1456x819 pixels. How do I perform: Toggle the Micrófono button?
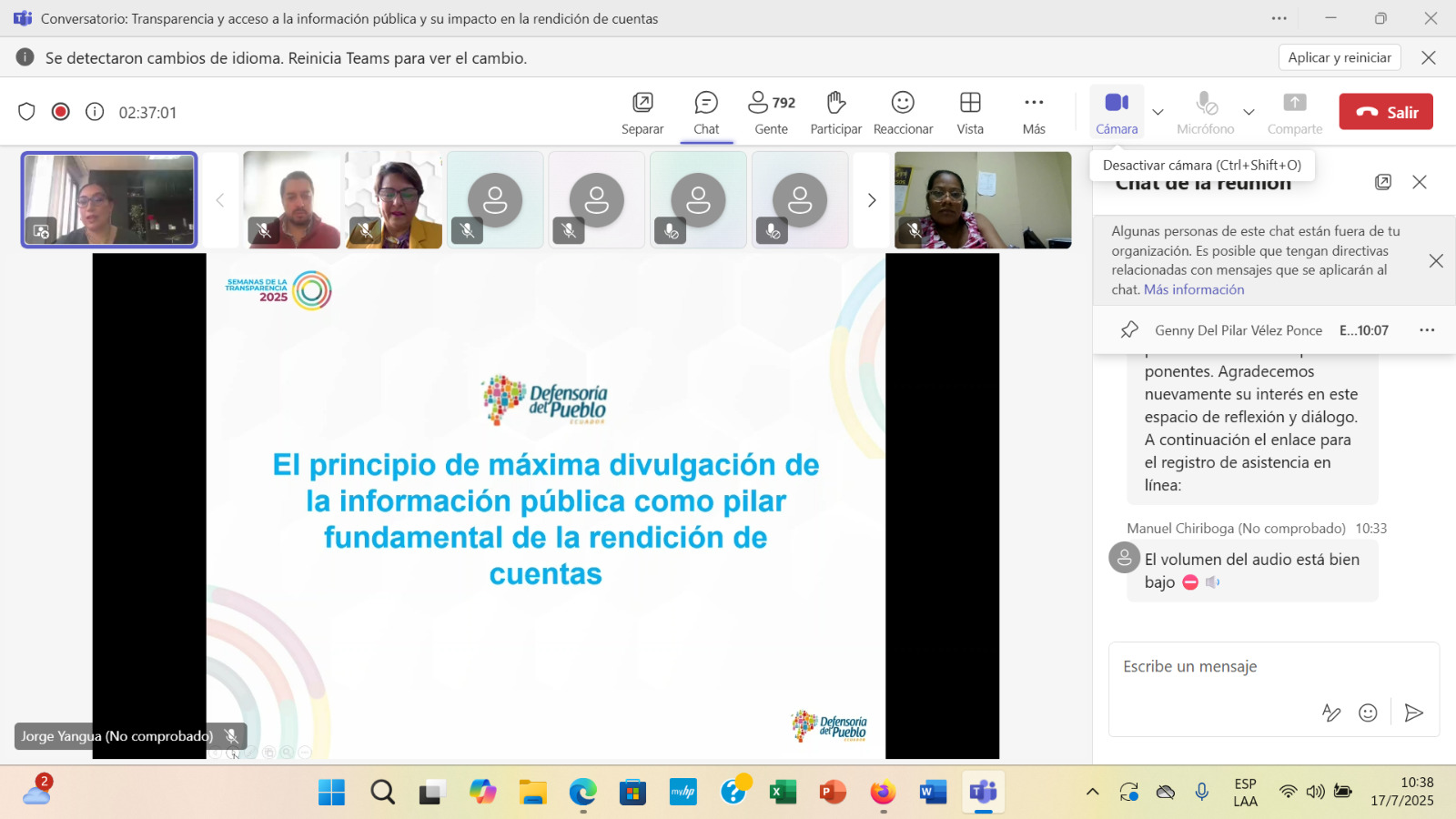click(x=1205, y=111)
